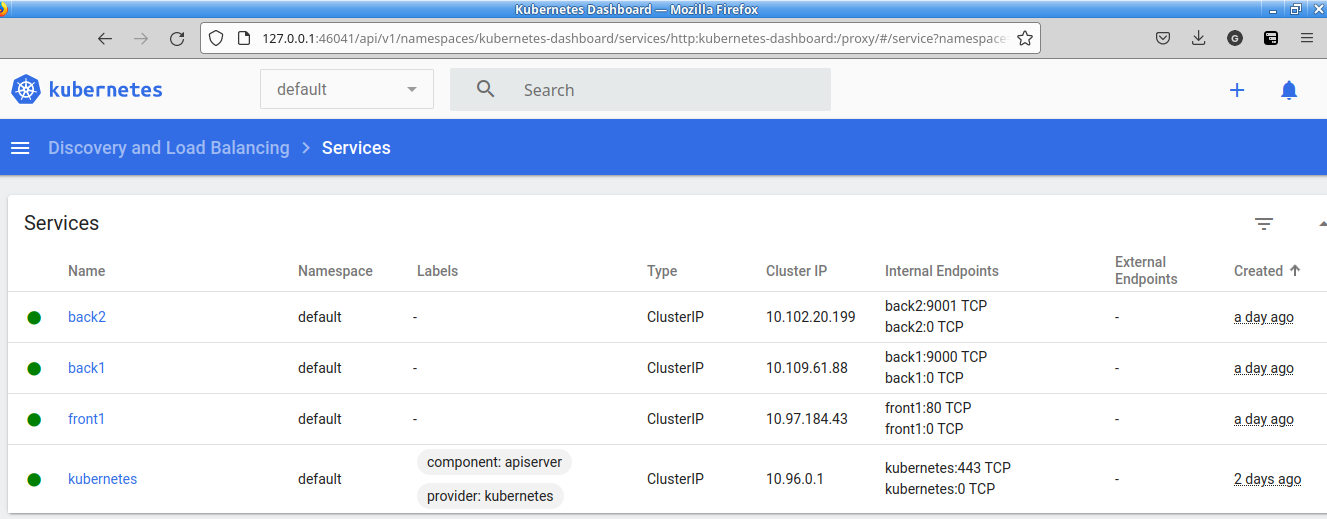The width and height of the screenshot is (1327, 519).
Task: Click the '2 days ago' created time
Action: point(1267,479)
